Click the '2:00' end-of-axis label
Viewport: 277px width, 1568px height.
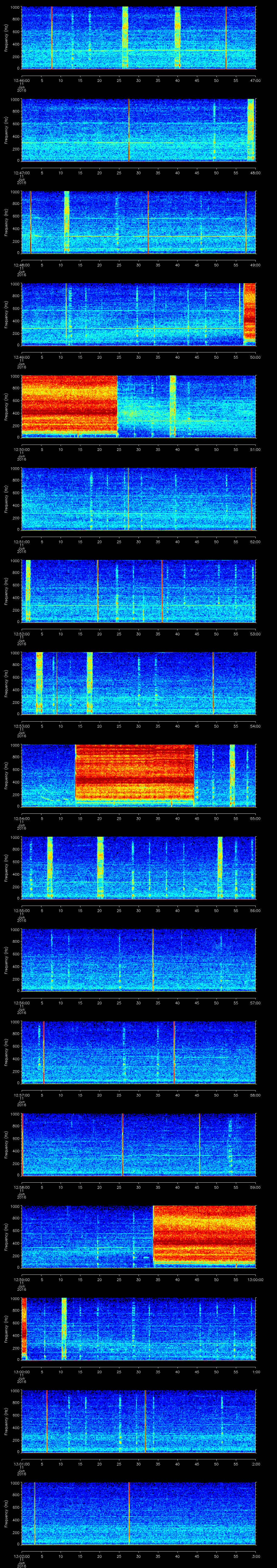pyautogui.click(x=256, y=1463)
